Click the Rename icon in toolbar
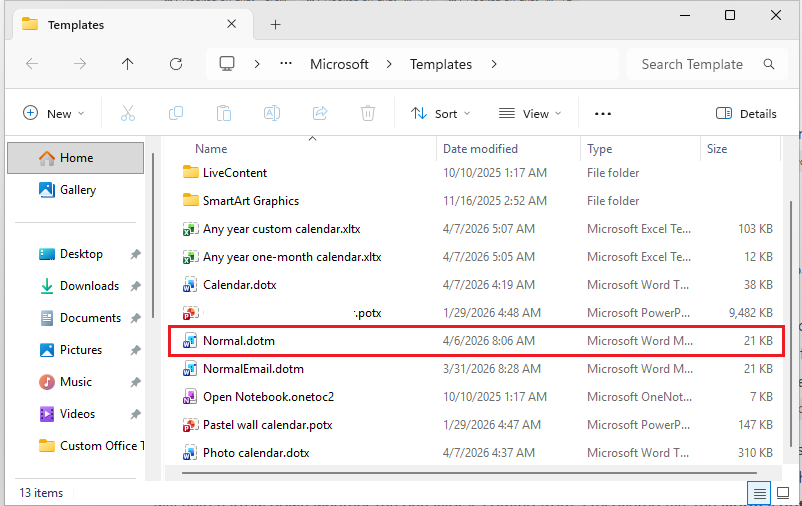This screenshot has height=506, width=802. 272,113
